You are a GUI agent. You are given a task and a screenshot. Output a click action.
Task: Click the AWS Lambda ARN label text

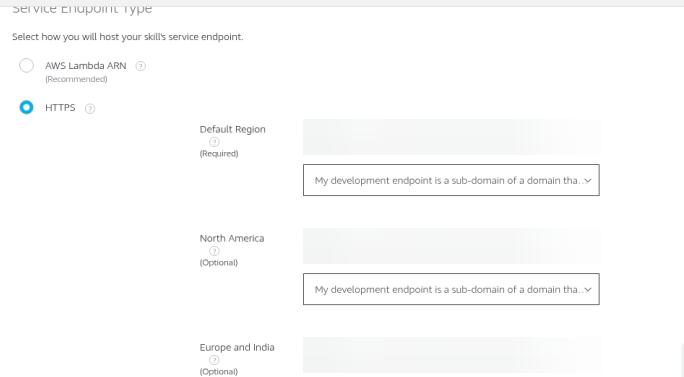86,65
